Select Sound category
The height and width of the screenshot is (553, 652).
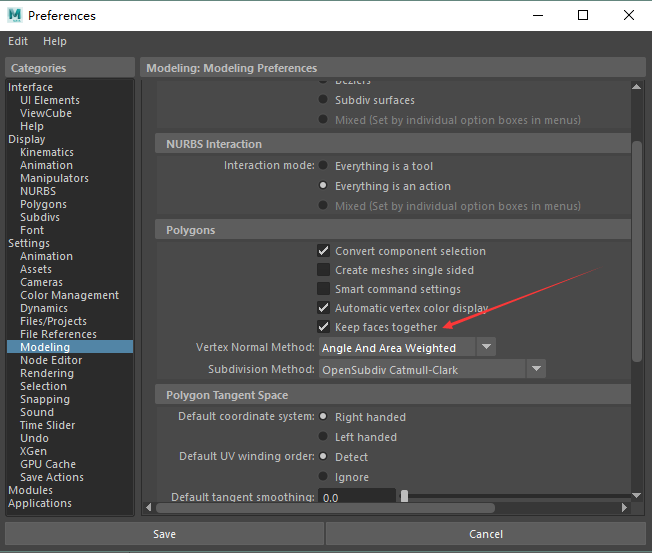pyautogui.click(x=37, y=412)
